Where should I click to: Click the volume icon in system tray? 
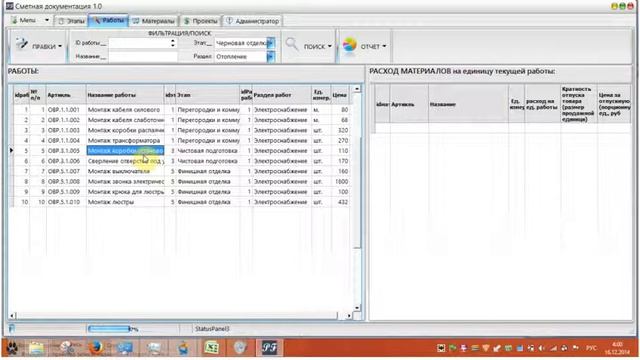pyautogui.click(x=541, y=348)
